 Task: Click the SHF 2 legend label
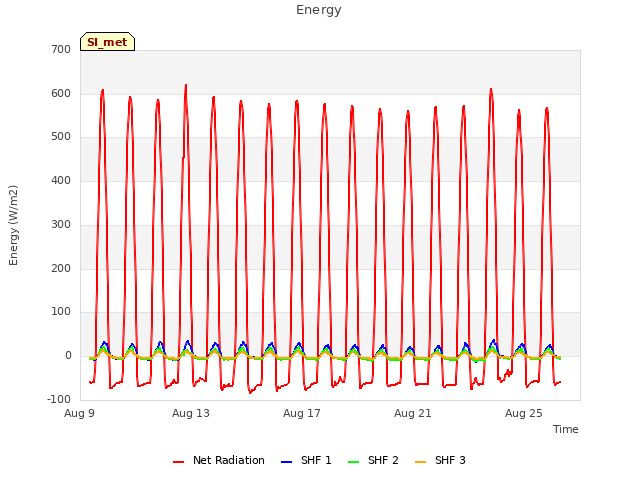[383, 460]
